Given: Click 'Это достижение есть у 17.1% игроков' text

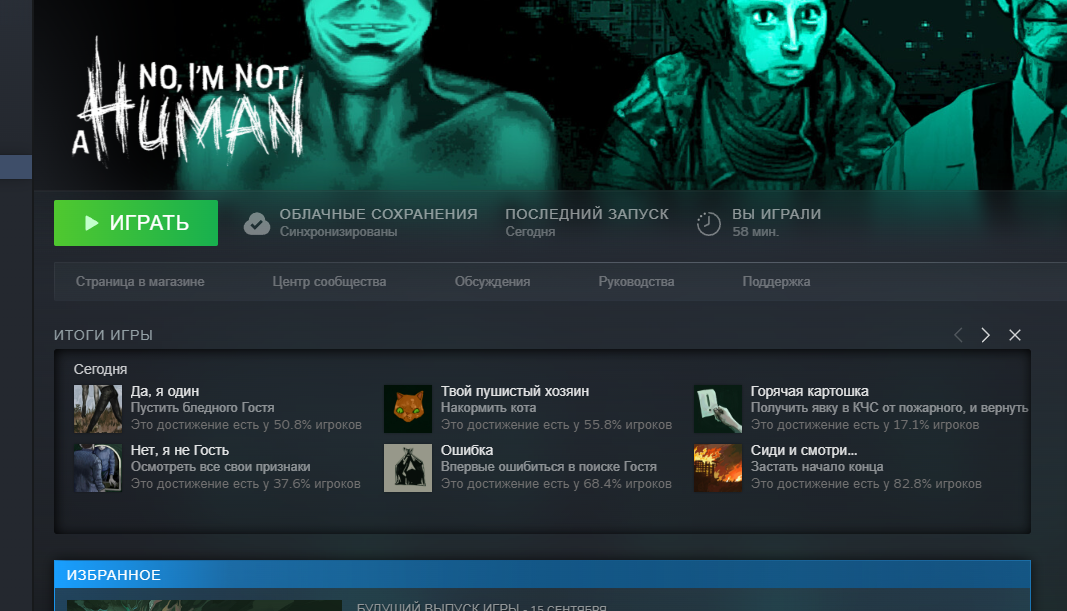Looking at the screenshot, I should point(865,425).
